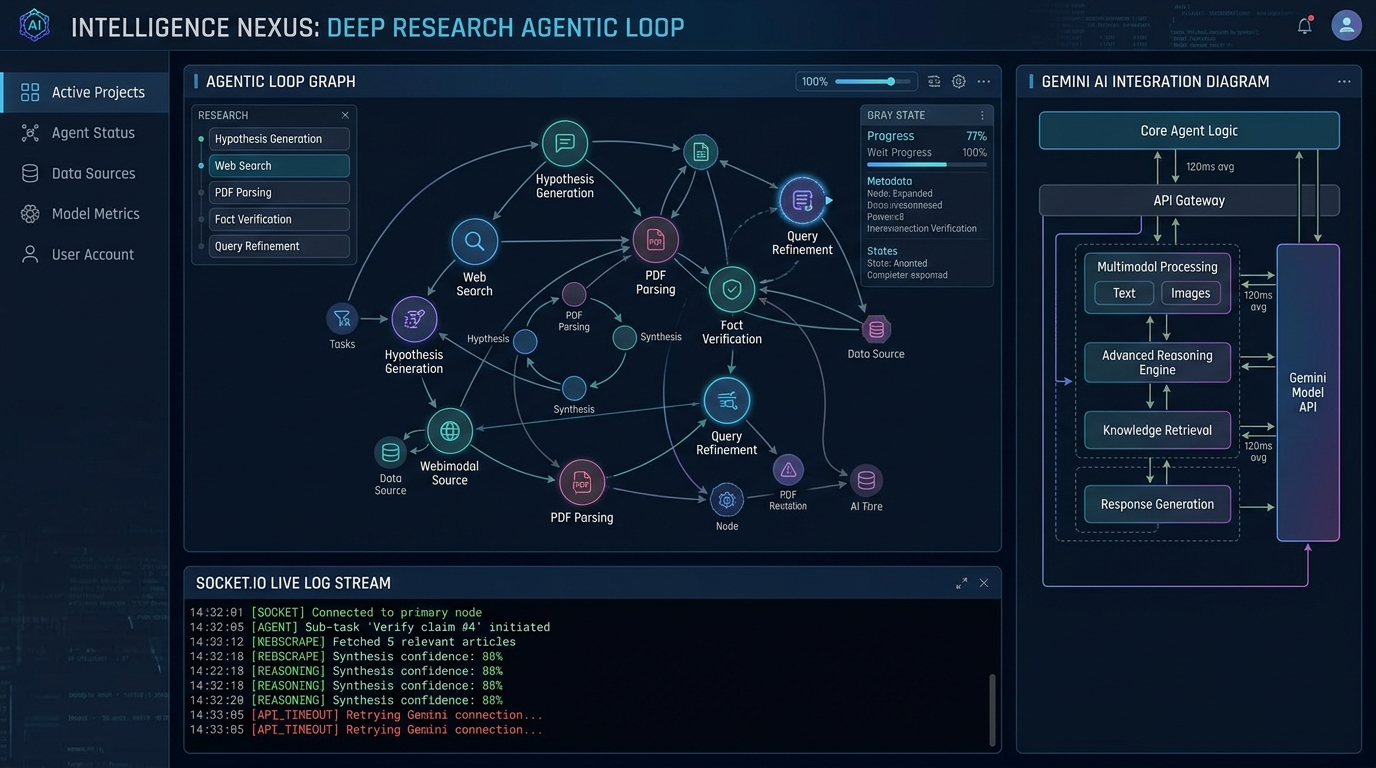The width and height of the screenshot is (1376, 768).
Task: Select the Text modality button
Action: click(1124, 293)
